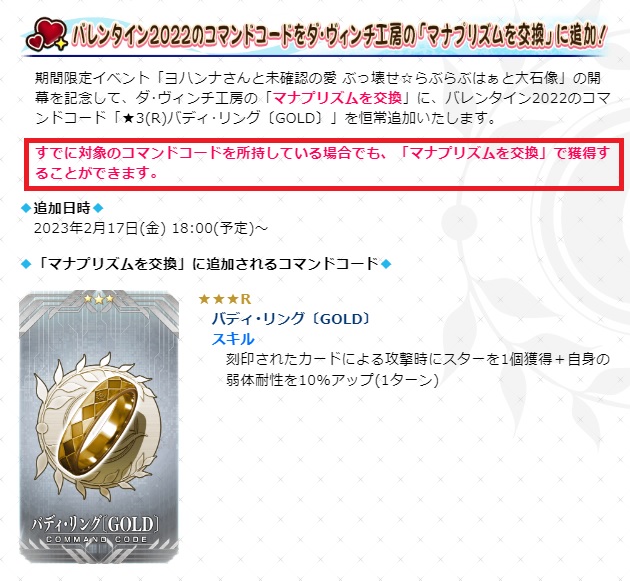Click the blue スキル label
Viewport: 630px width, 581px height.
pos(233,339)
